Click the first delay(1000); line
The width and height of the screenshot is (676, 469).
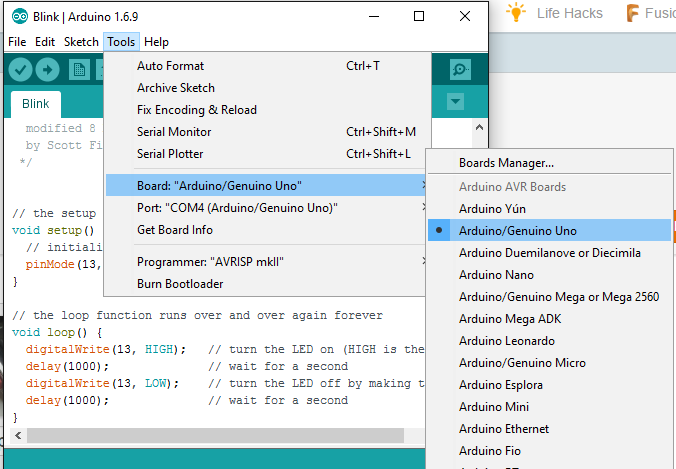67,366
